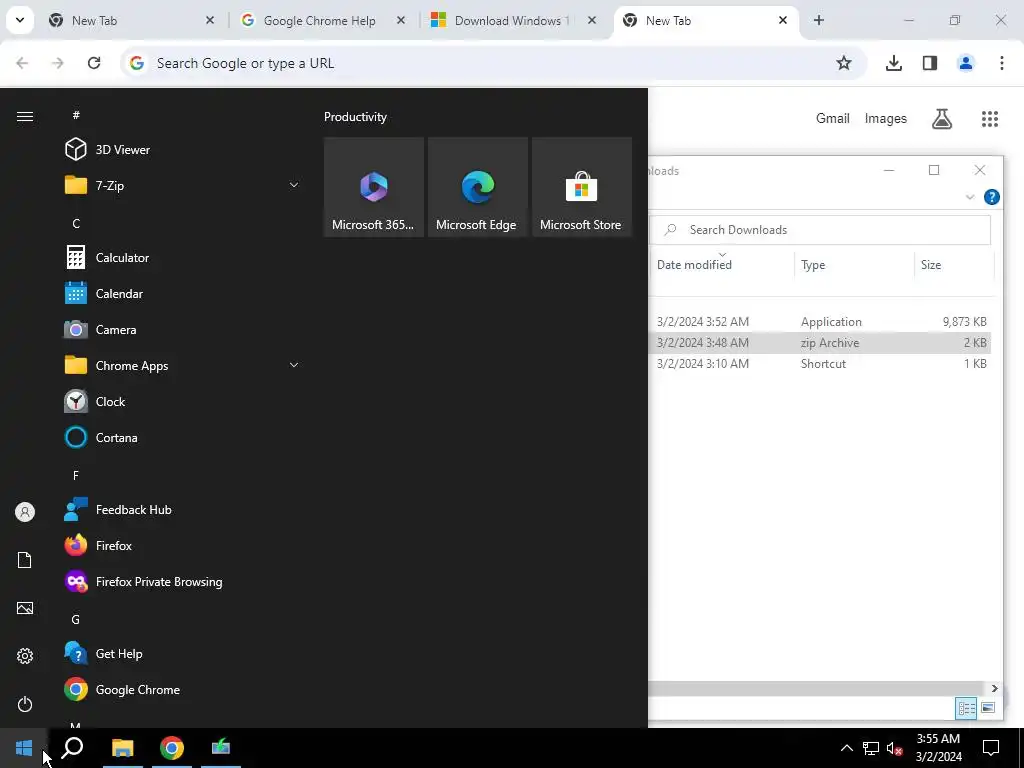Select the Application 9,873 KB row

pyautogui.click(x=820, y=321)
